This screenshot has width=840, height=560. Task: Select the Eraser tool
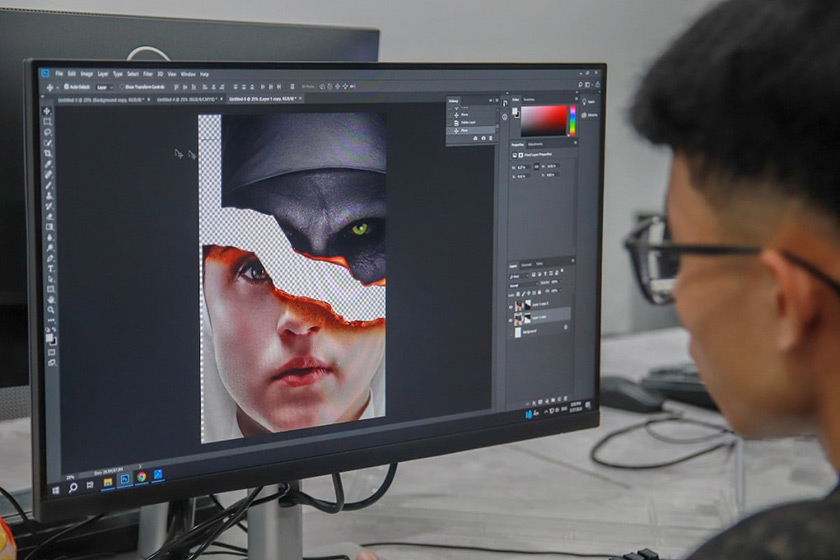(49, 216)
